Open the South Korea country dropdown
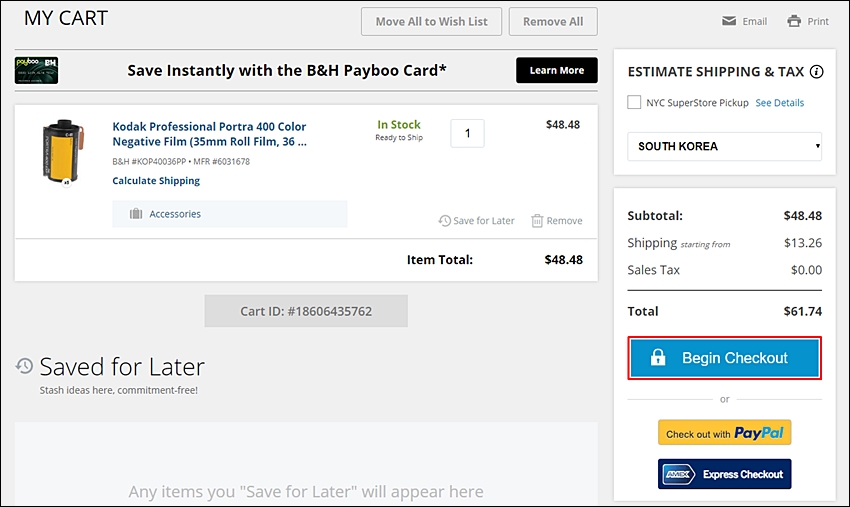850x507 pixels. click(724, 146)
